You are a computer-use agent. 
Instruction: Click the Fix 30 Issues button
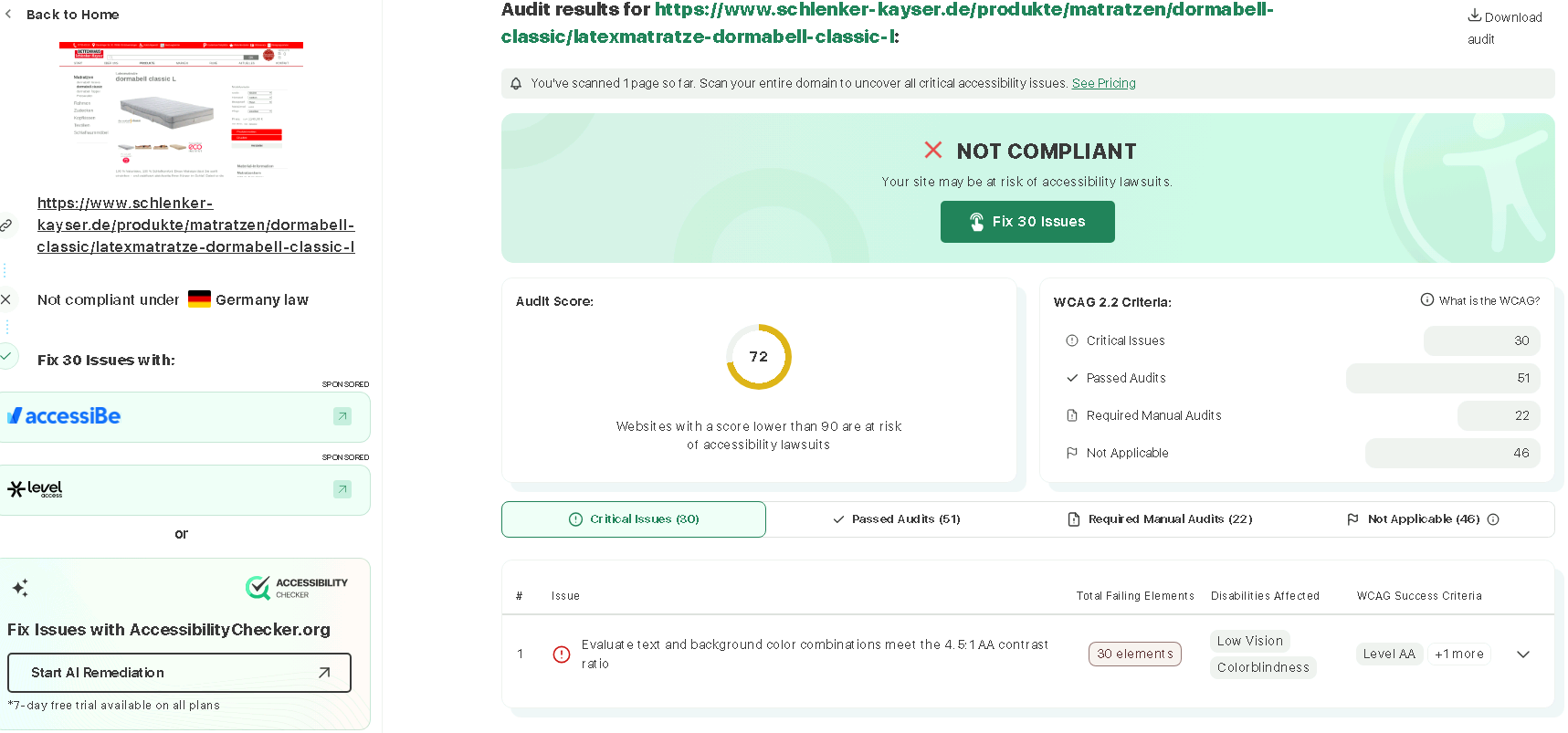pyautogui.click(x=1027, y=222)
